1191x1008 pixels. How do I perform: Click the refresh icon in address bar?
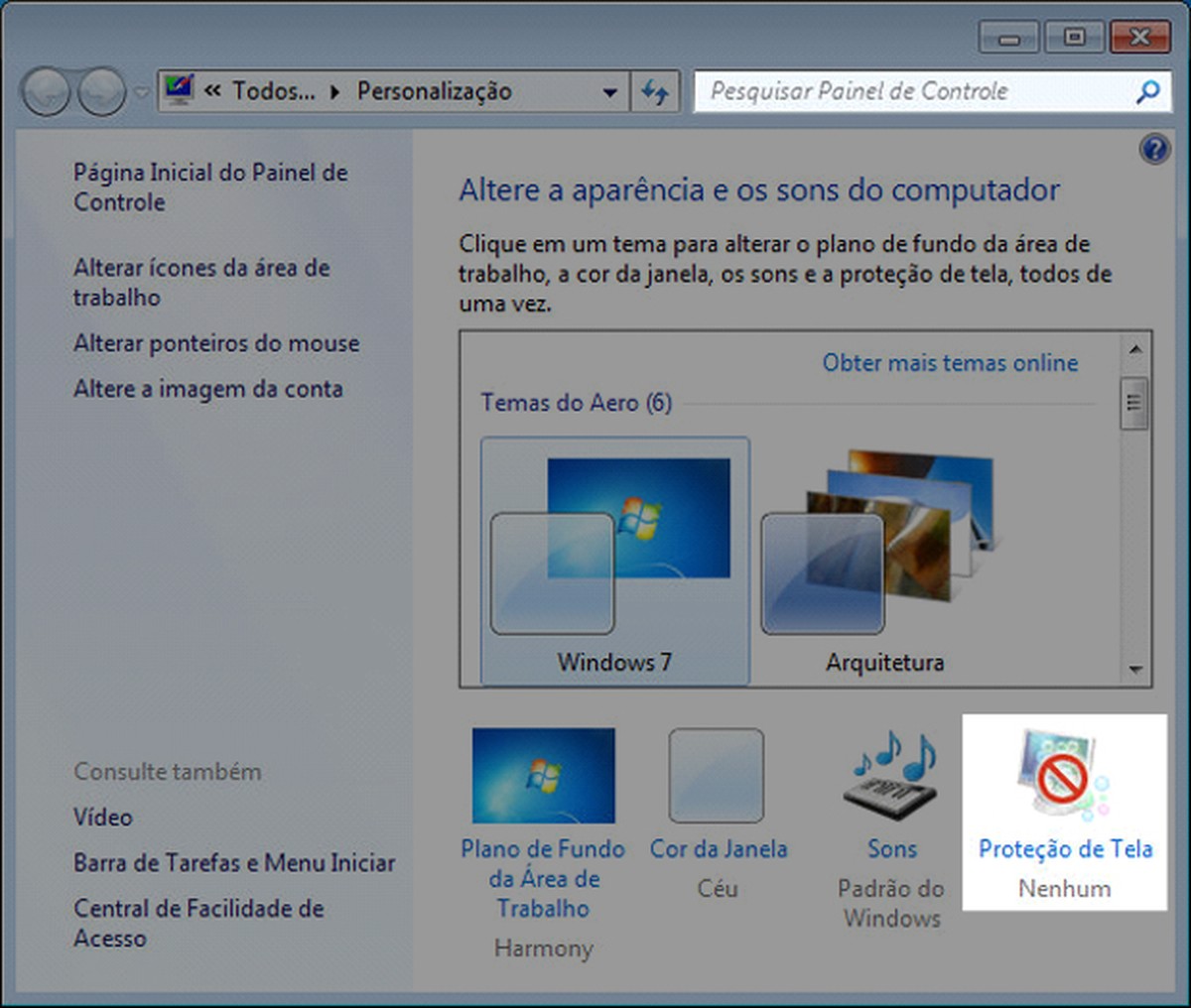coord(654,91)
